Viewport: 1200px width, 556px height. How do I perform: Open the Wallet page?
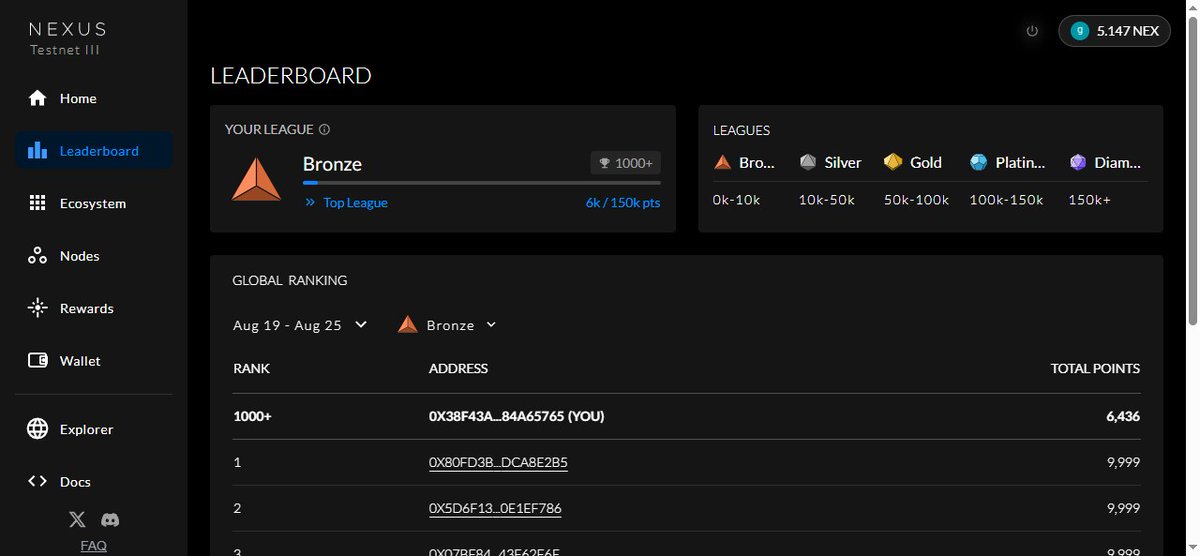click(94, 361)
